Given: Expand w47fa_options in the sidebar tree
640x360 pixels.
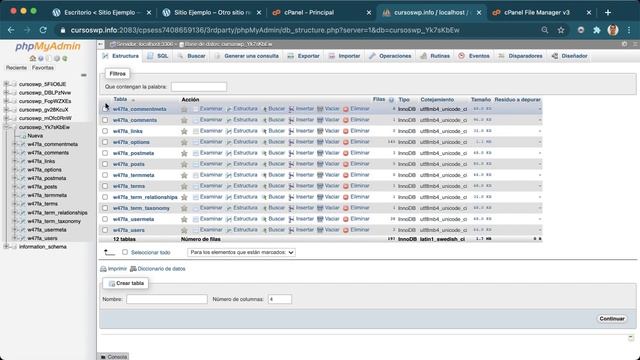Looking at the screenshot, I should point(15,170).
